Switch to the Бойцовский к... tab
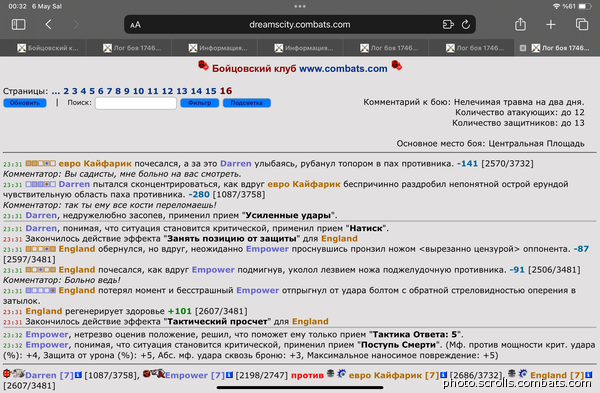This screenshot has height=393, width=600. [x=47, y=48]
